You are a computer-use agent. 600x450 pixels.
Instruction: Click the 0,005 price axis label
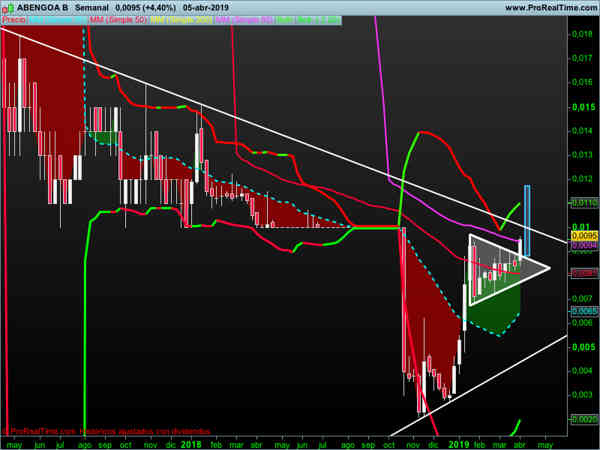584,347
